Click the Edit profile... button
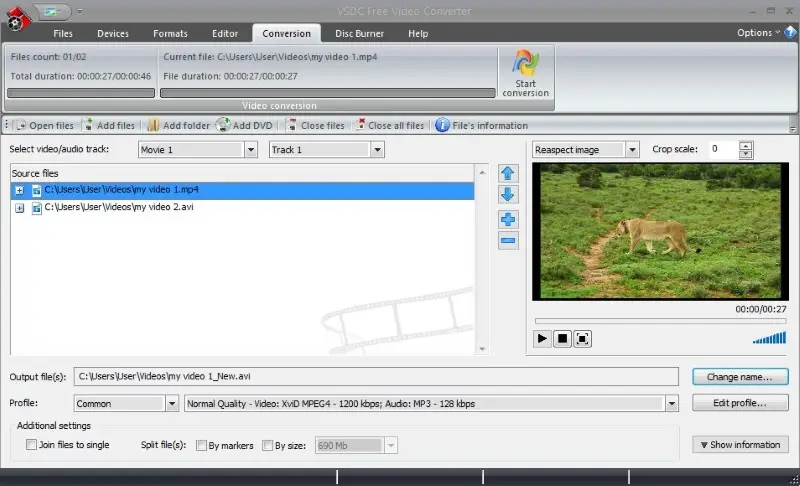The height and width of the screenshot is (486, 800). tap(740, 403)
